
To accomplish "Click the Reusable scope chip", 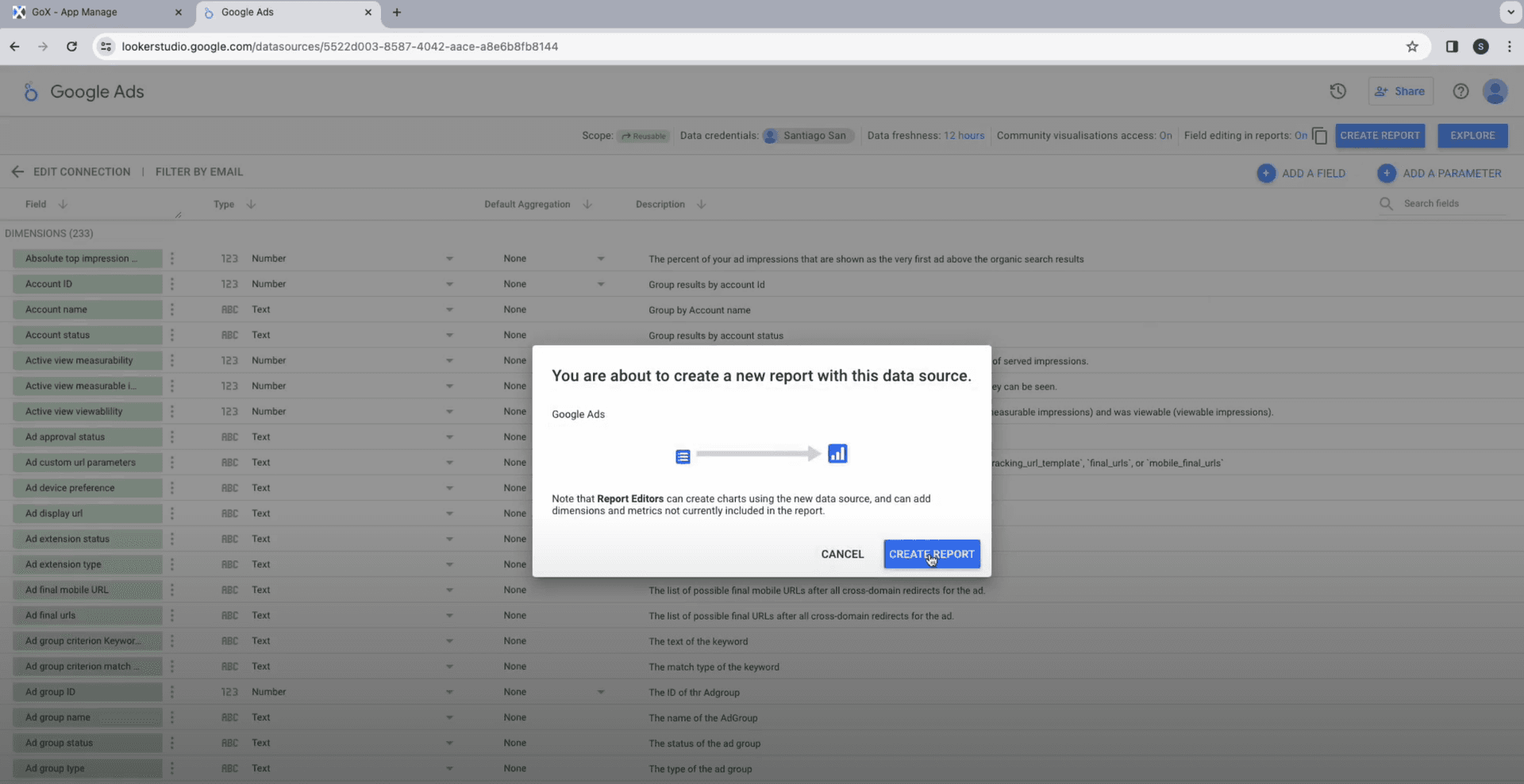I will click(644, 136).
